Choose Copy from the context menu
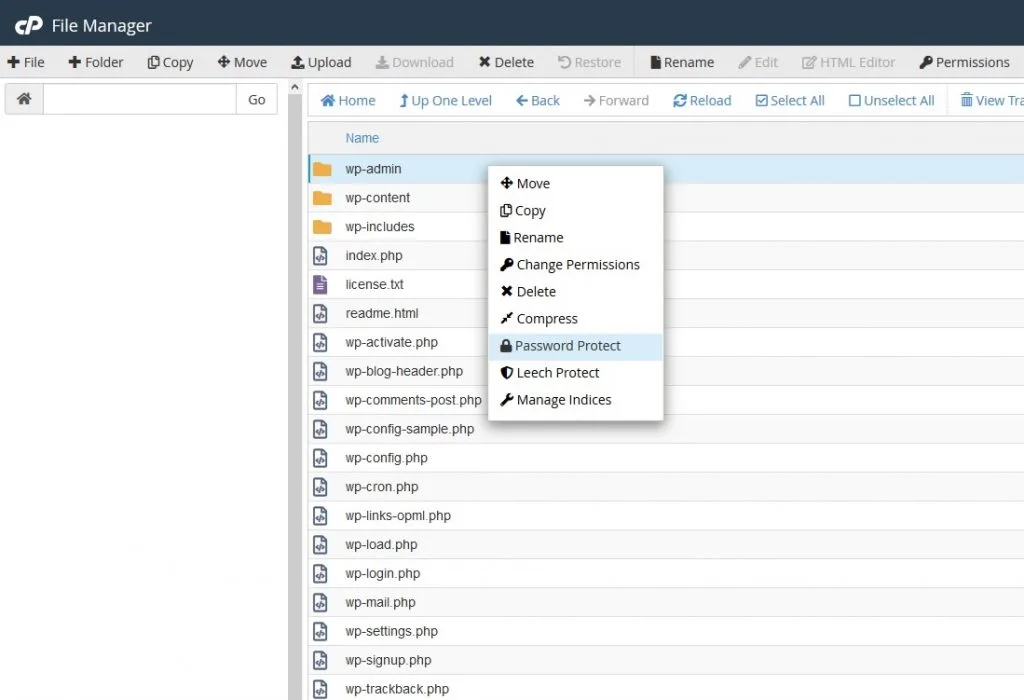The image size is (1024, 700). point(575,210)
